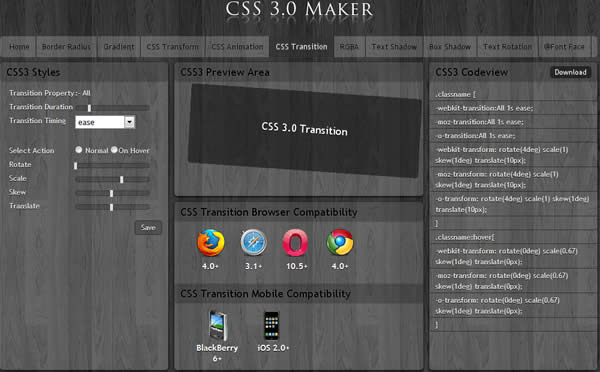Click the Opera 10.5+ icon
The width and height of the screenshot is (600, 372).
(x=295, y=243)
